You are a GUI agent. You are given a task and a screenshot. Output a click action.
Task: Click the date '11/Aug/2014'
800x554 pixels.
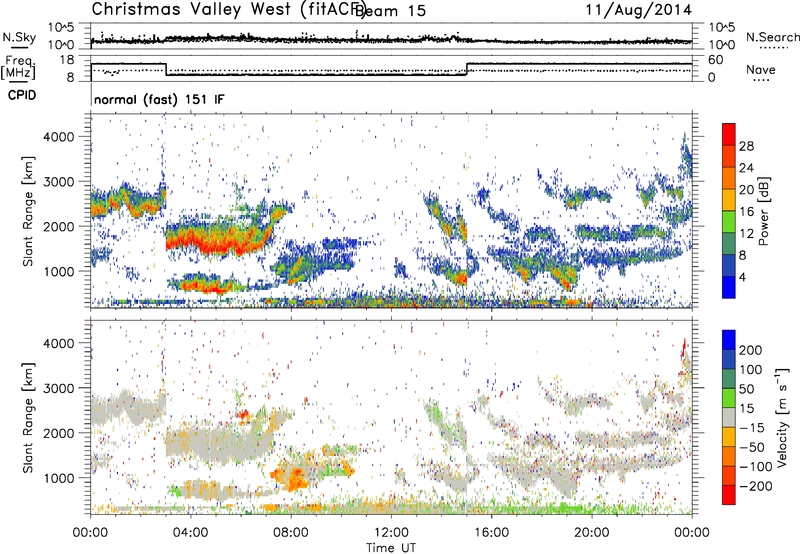pos(638,9)
